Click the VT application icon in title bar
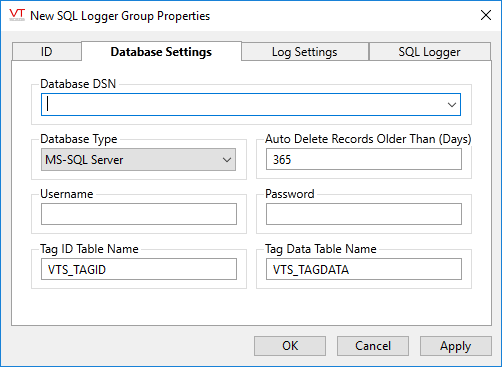The image size is (502, 367). (x=17, y=15)
